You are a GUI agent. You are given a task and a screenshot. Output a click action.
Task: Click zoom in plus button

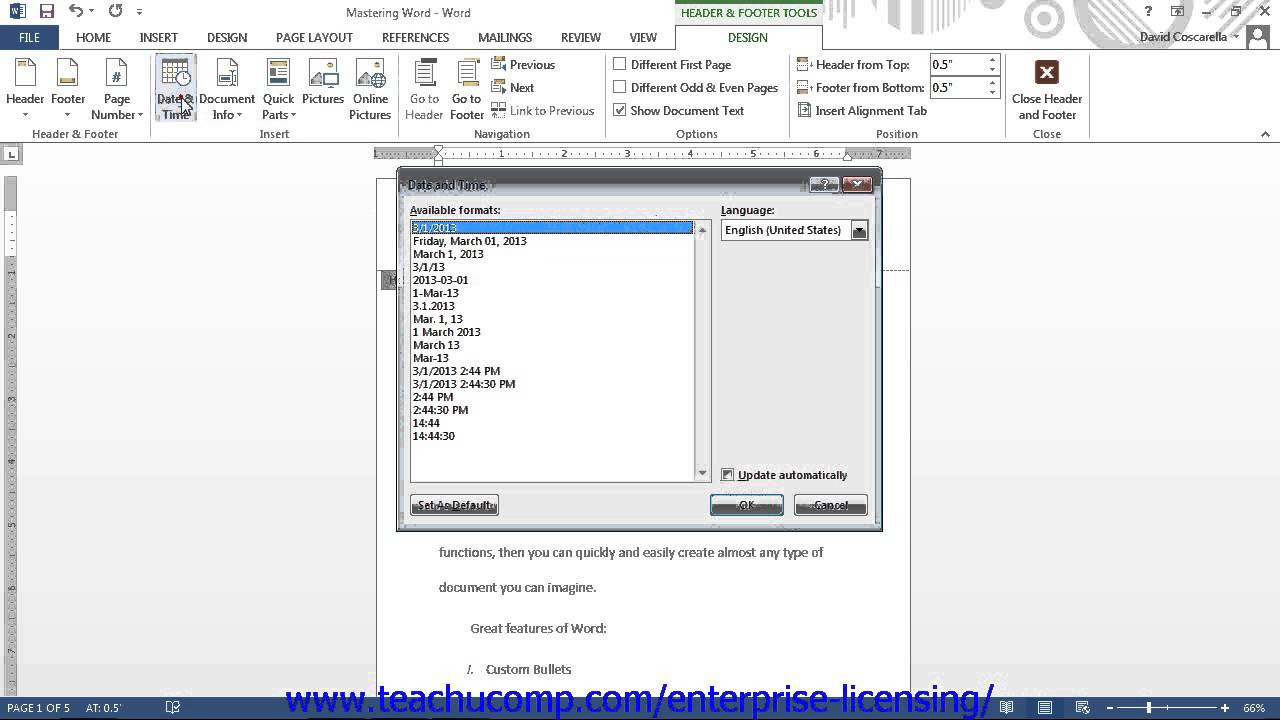pyautogui.click(x=1224, y=708)
